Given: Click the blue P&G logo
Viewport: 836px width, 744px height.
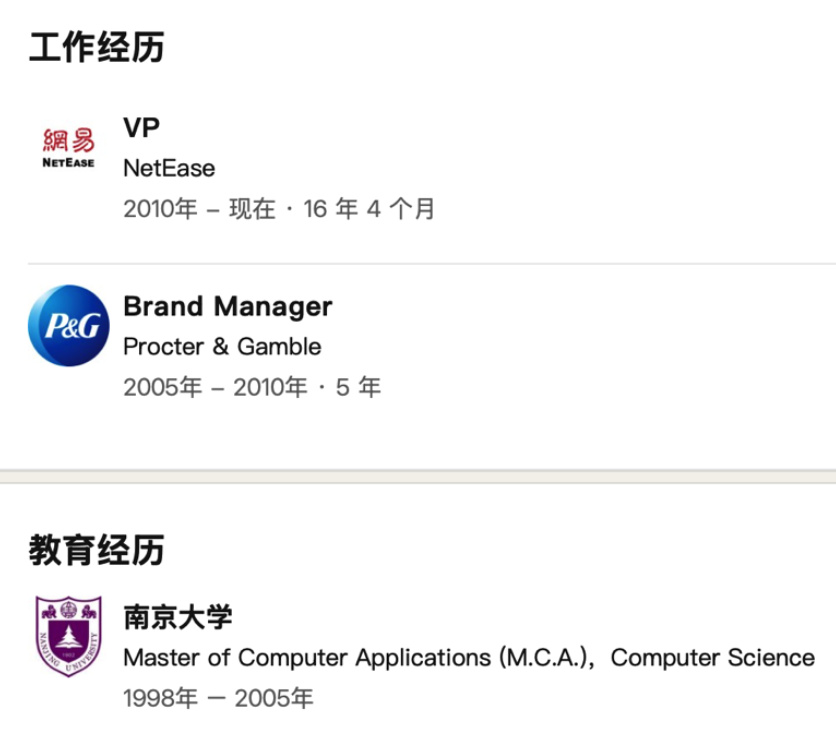Looking at the screenshot, I should pyautogui.click(x=69, y=326).
